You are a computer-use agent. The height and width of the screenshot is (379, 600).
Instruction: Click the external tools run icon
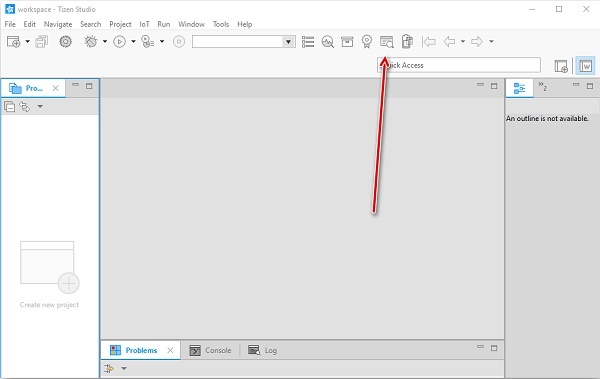pos(148,41)
